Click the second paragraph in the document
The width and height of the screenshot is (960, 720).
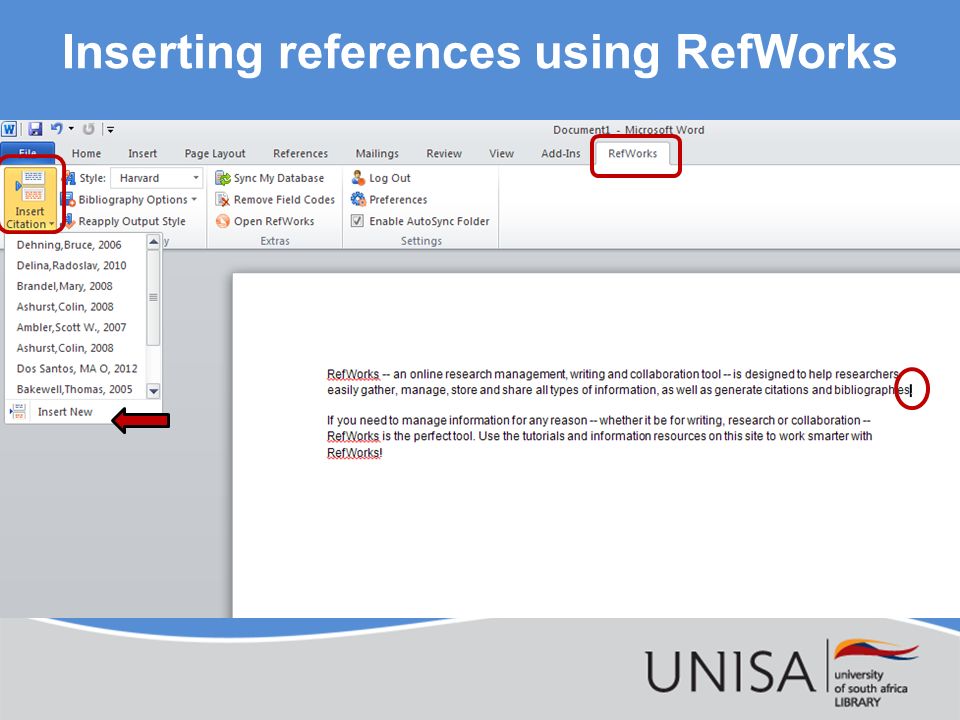coord(599,437)
